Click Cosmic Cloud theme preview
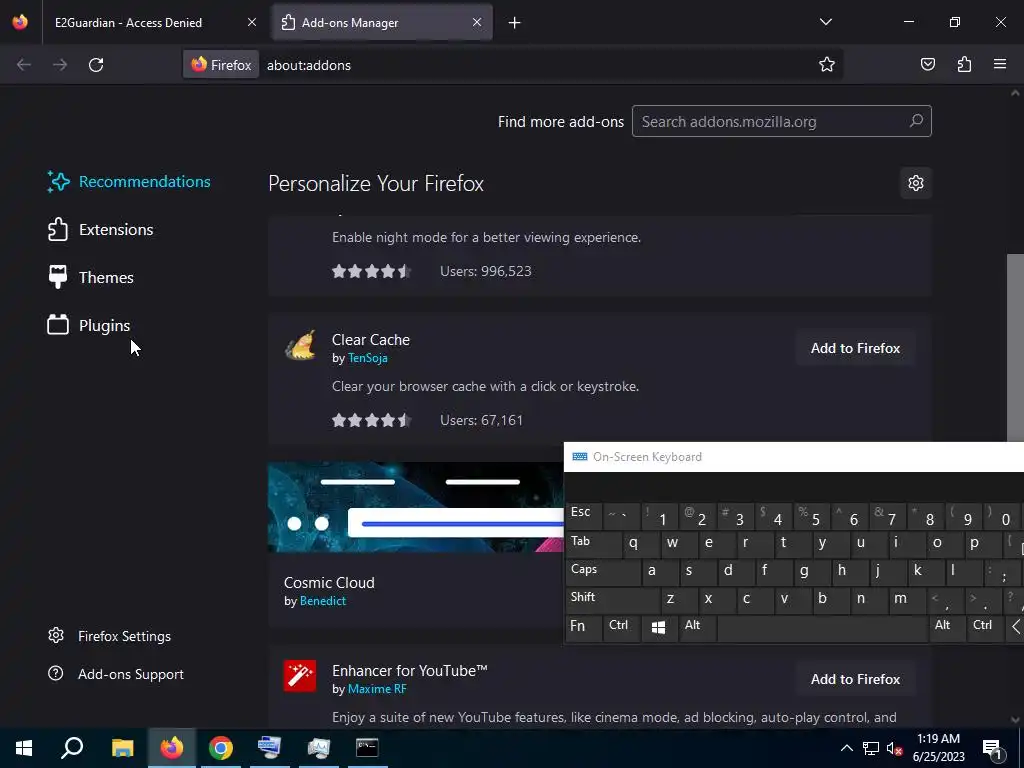Viewport: 1024px width, 768px height. tap(416, 507)
